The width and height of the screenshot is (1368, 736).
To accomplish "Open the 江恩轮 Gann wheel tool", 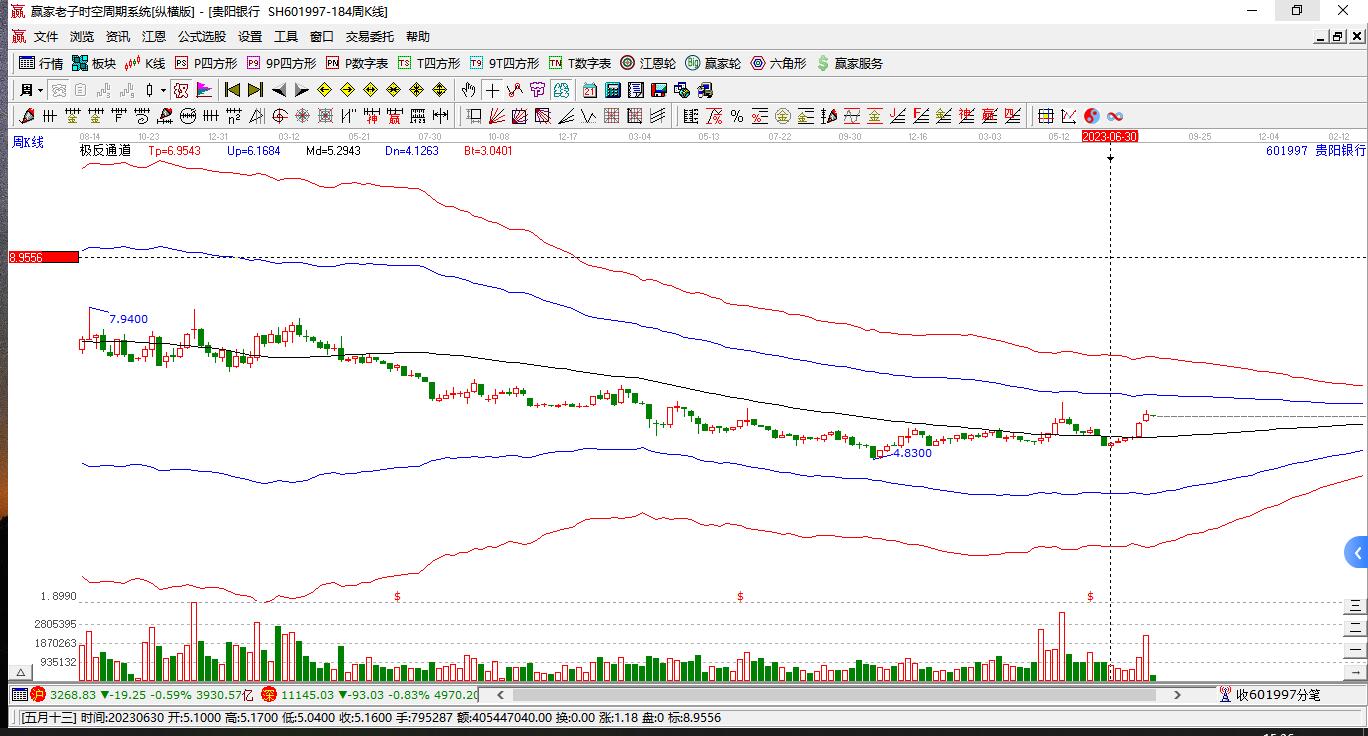I will point(648,63).
